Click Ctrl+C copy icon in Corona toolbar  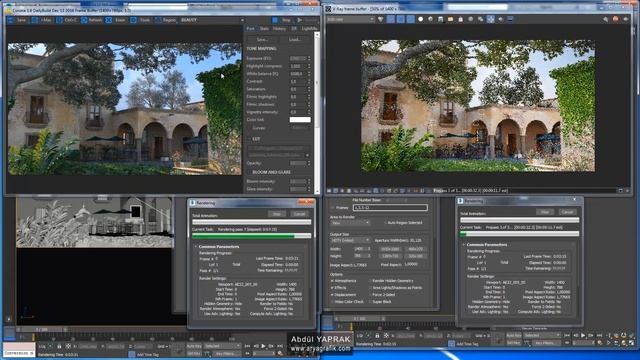point(59,20)
